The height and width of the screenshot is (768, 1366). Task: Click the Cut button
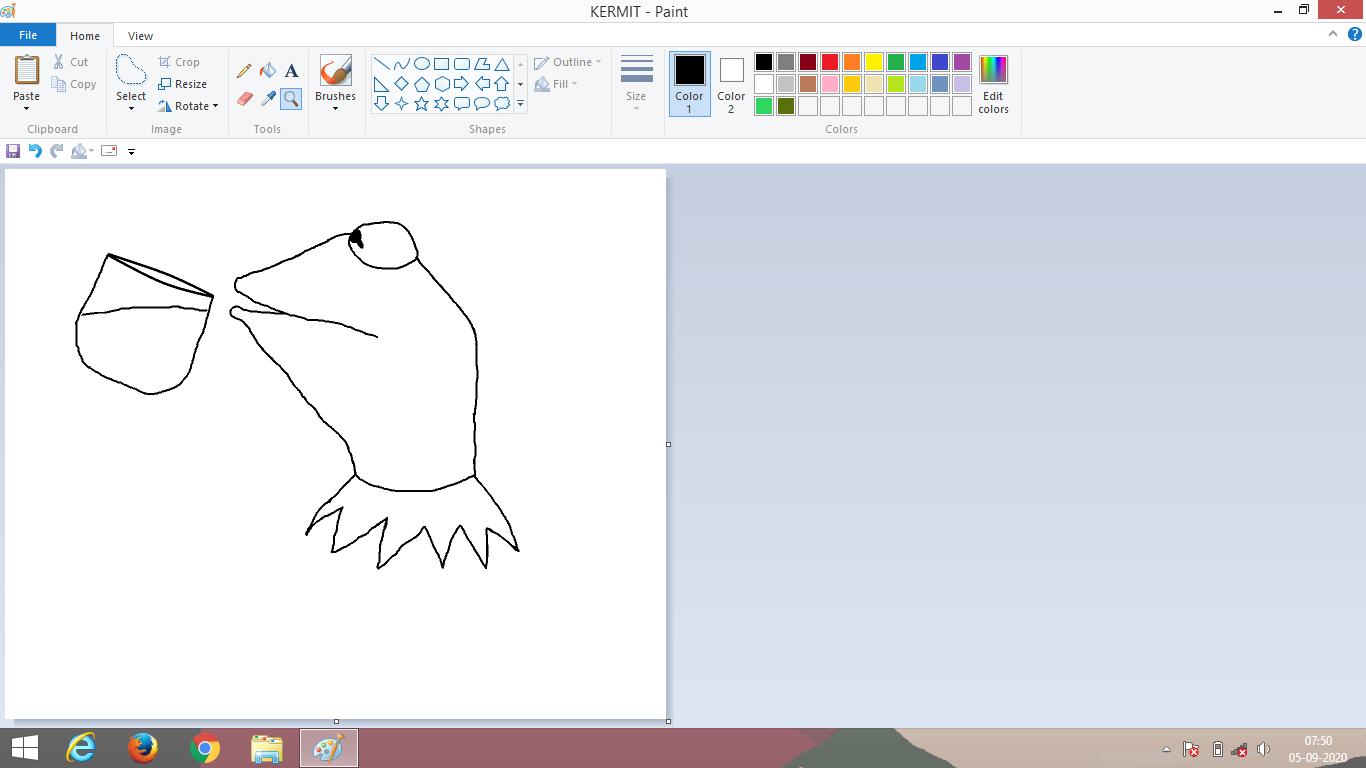[71, 62]
